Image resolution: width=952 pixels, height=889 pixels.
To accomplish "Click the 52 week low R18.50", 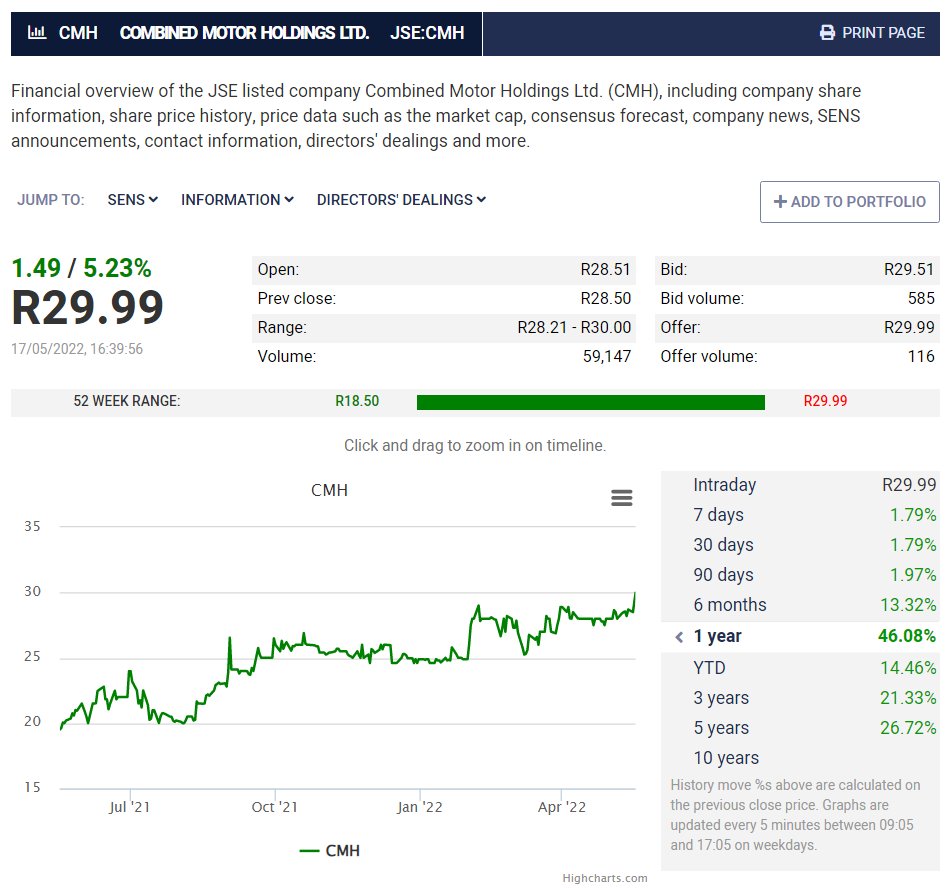I will coord(357,401).
